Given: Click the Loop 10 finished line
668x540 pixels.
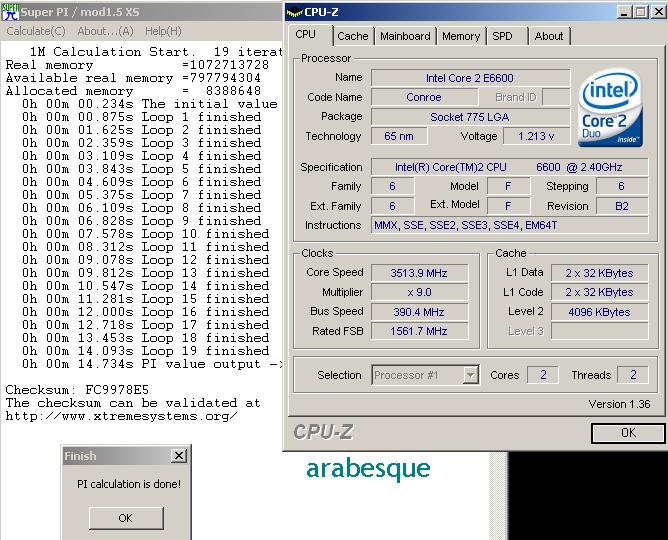Looking at the screenshot, I should coord(146,234).
